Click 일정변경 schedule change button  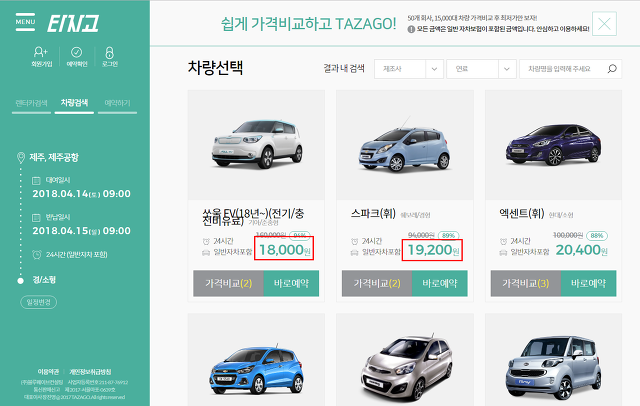click(39, 302)
